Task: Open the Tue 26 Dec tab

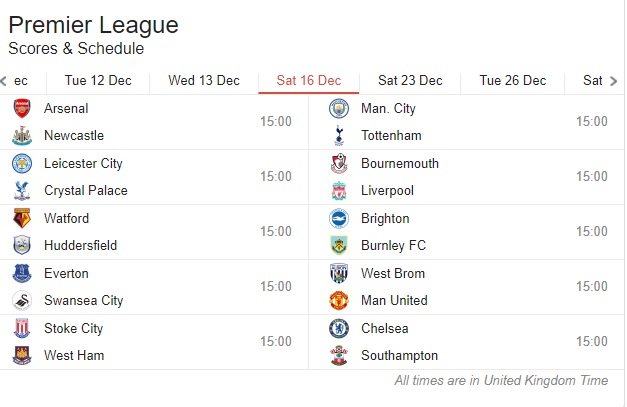Action: tap(513, 81)
